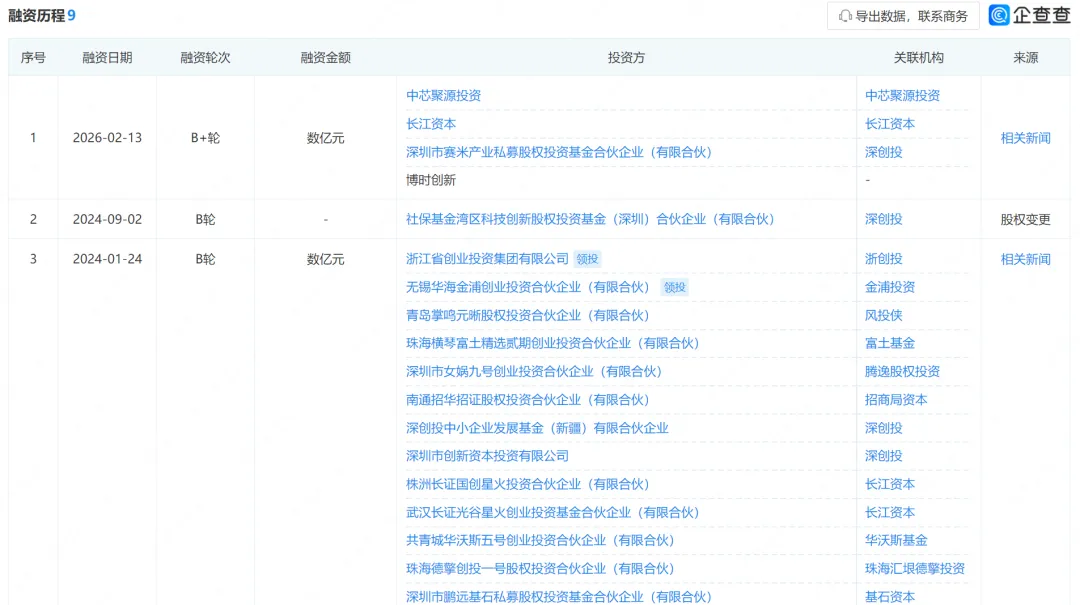Open 南通招华招证股权投资合伙企业 link
Image resolution: width=1080 pixels, height=605 pixels.
coord(527,400)
